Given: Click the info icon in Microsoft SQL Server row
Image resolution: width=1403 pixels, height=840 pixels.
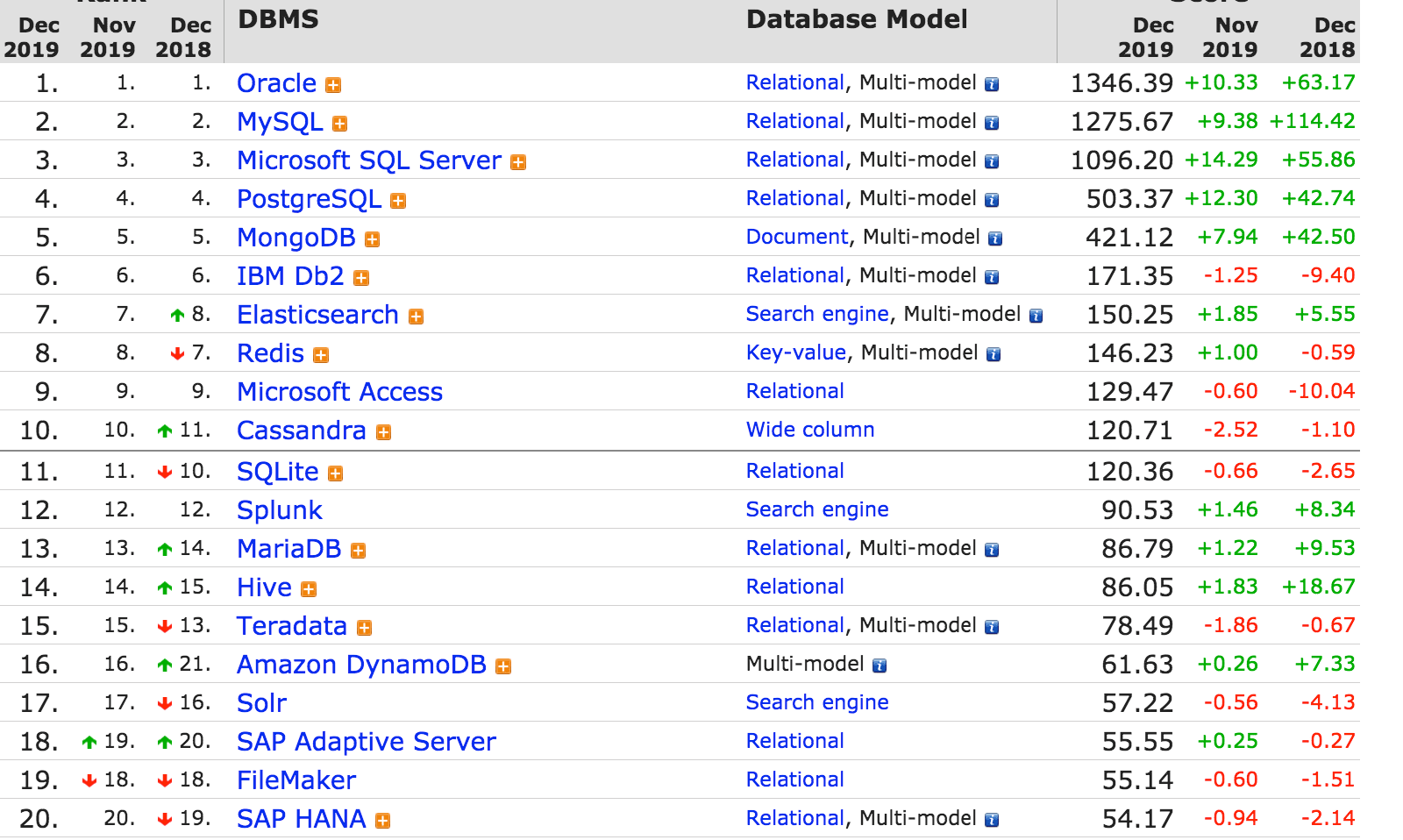Looking at the screenshot, I should point(992,161).
